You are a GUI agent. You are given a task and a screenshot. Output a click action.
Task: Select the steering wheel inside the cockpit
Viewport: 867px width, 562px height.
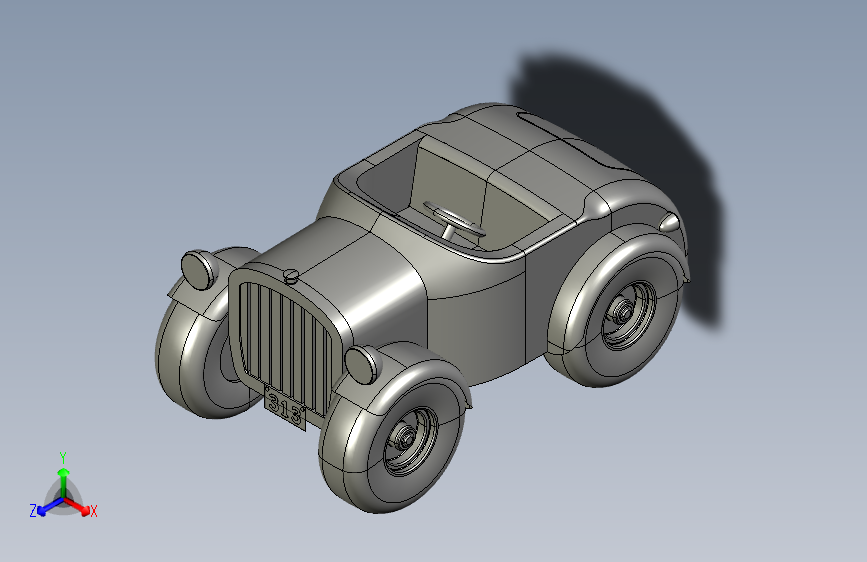coord(453,220)
